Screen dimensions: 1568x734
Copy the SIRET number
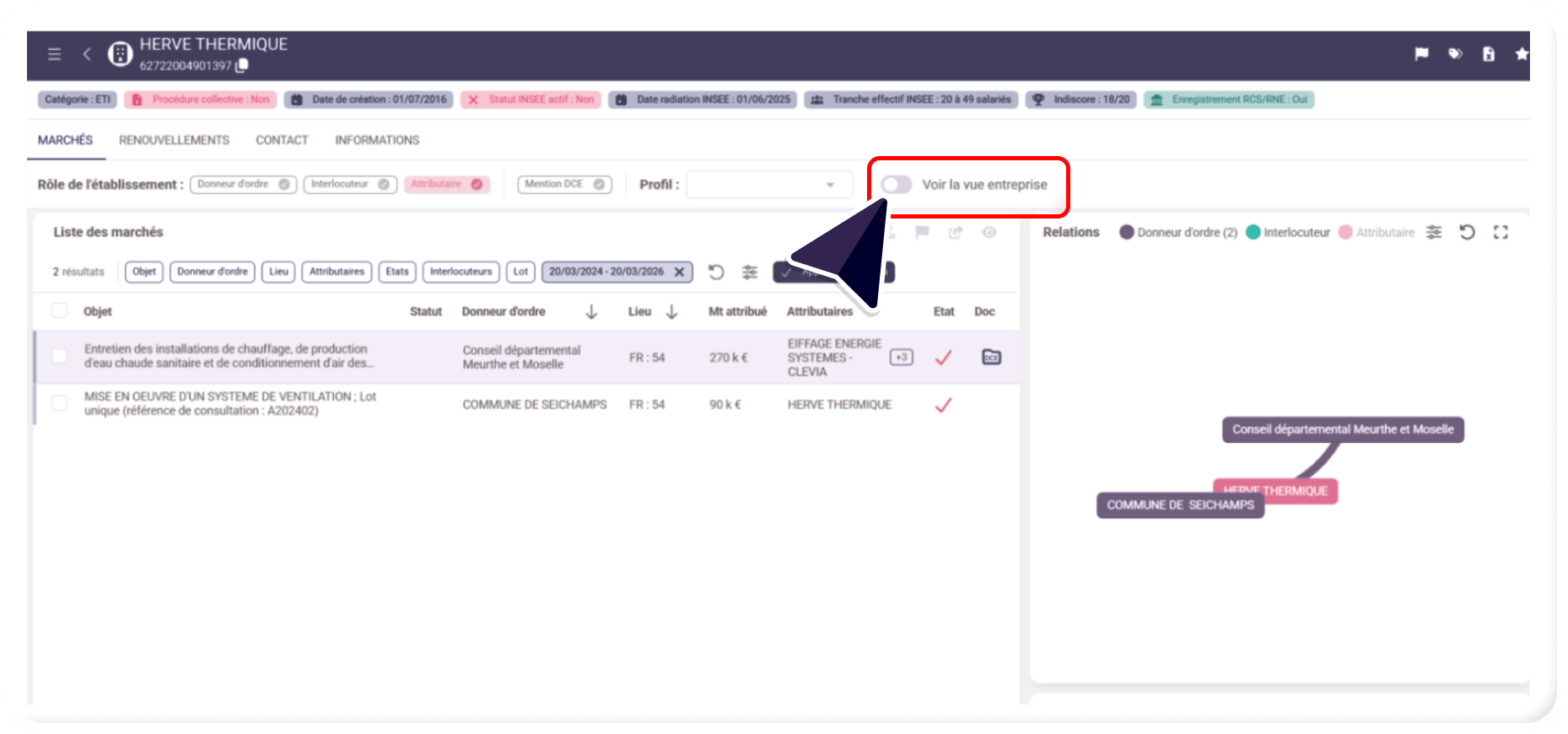click(x=242, y=66)
